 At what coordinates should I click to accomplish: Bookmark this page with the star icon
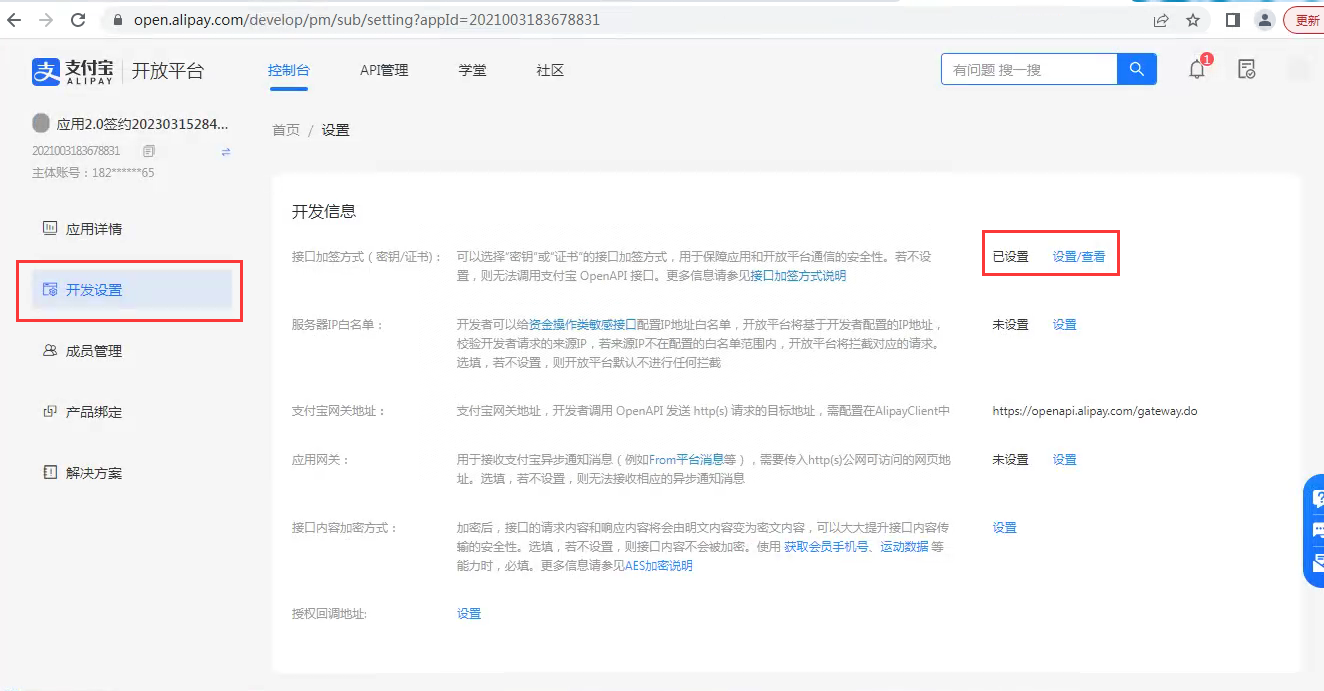1193,20
